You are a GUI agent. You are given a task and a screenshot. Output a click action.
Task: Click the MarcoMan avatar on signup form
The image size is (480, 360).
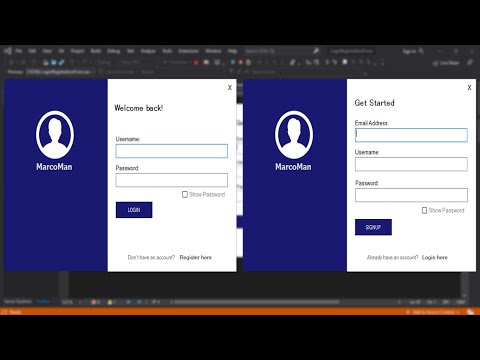(294, 135)
